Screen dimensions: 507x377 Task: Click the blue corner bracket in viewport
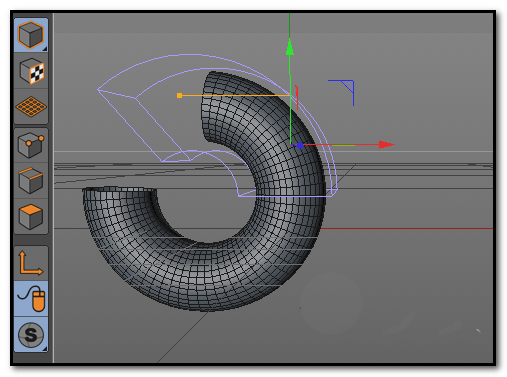(x=342, y=93)
